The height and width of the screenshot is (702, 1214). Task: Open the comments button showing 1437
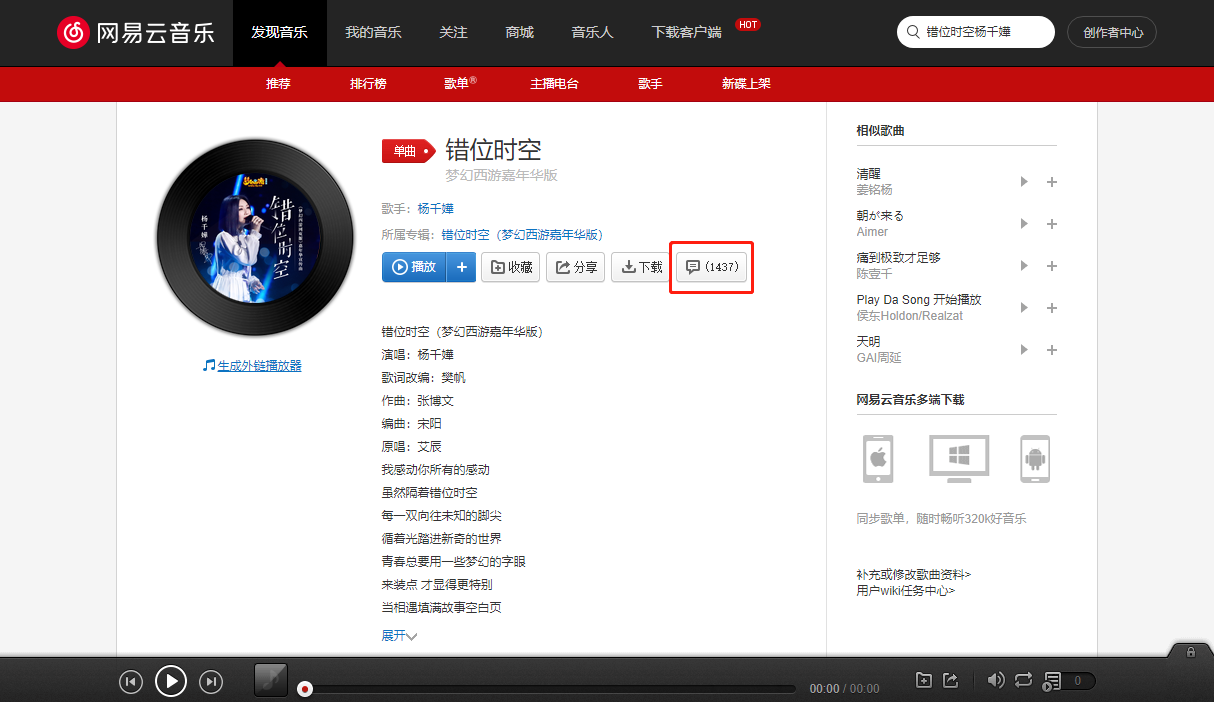712,267
